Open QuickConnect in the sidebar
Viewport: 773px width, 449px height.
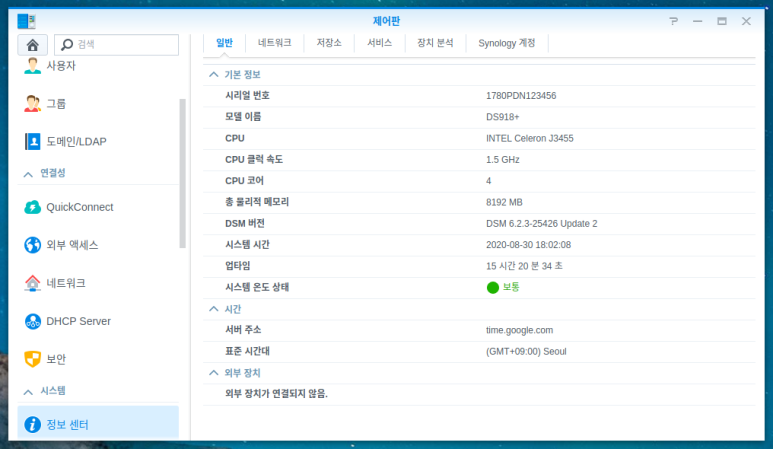[x=80, y=207]
